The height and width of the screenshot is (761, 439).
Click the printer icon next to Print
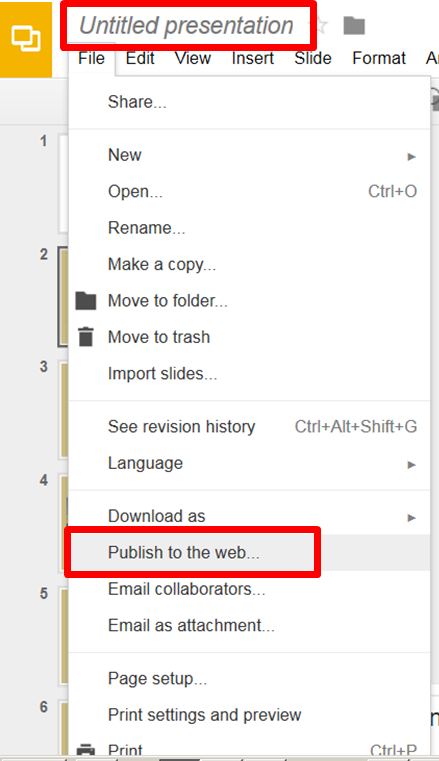click(x=86, y=750)
